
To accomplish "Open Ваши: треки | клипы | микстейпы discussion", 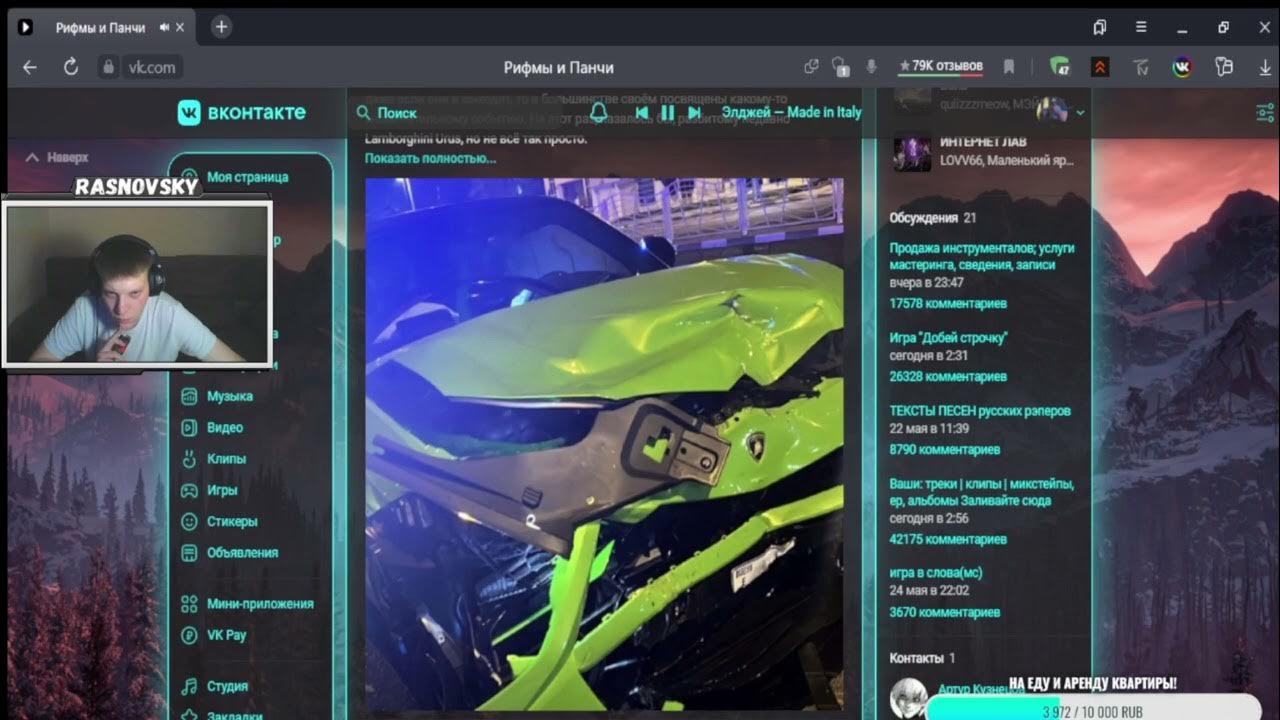I will pos(982,492).
